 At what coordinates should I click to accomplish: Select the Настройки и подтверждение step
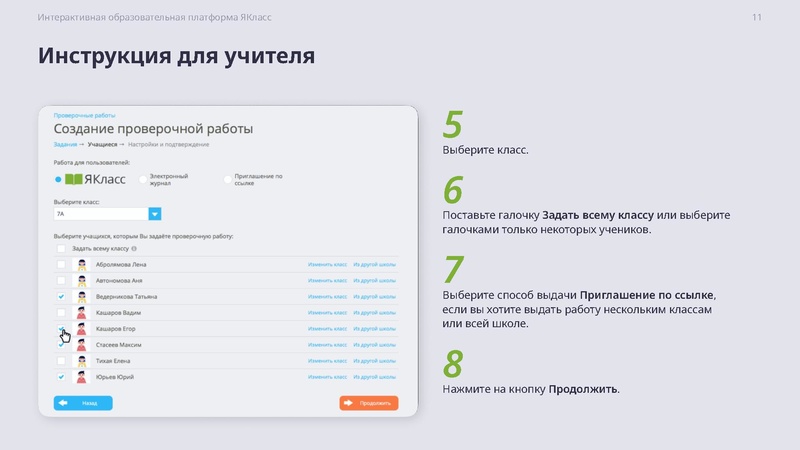(x=168, y=144)
